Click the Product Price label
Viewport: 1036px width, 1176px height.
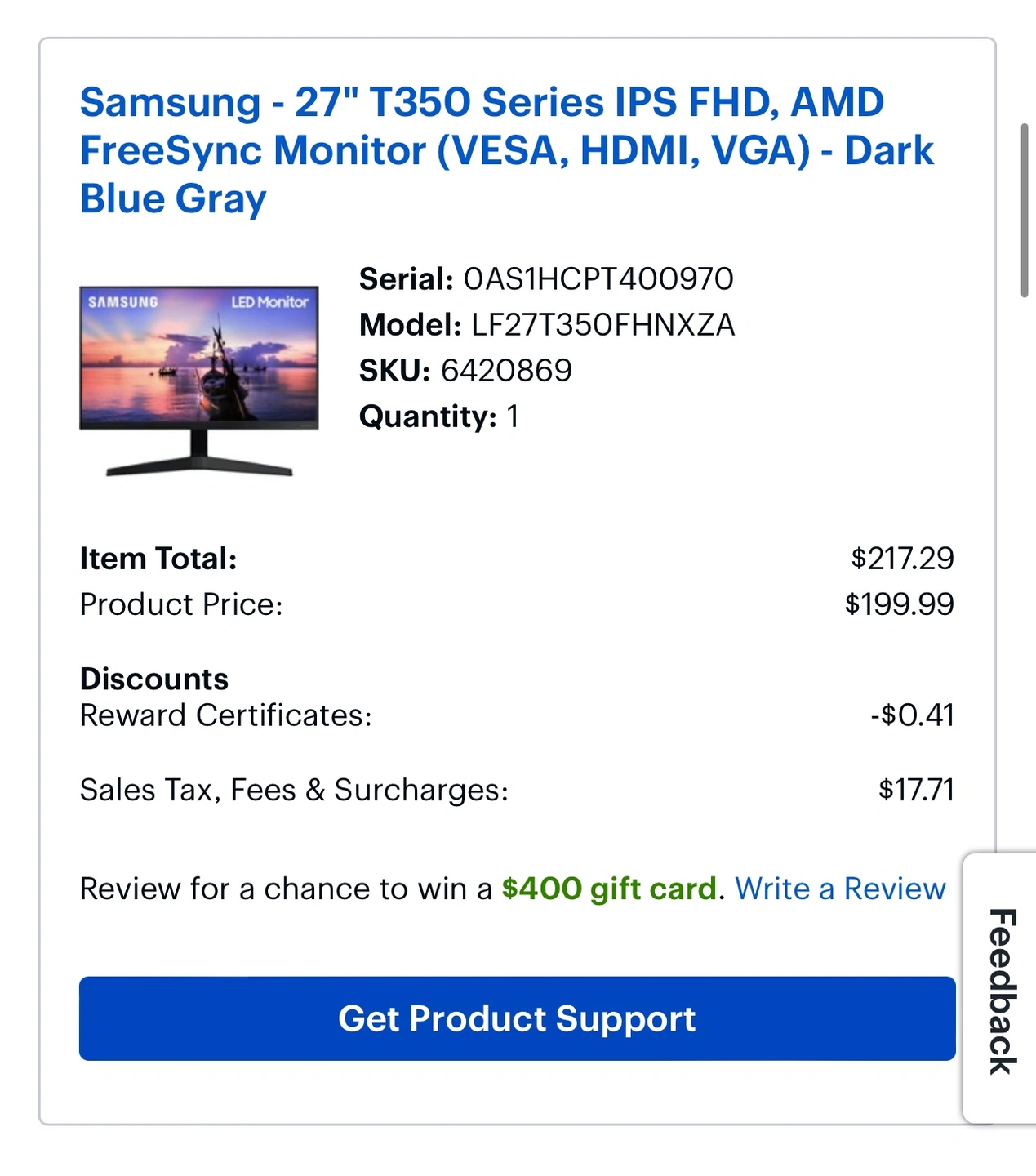click(181, 604)
